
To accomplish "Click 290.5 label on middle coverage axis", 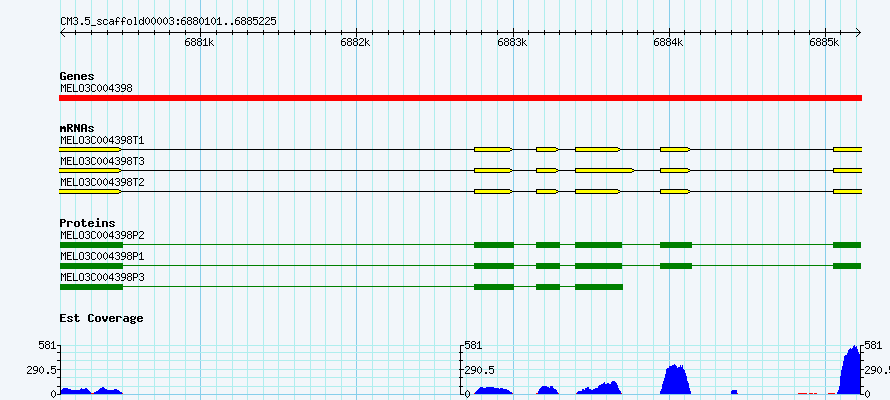I will (x=480, y=370).
